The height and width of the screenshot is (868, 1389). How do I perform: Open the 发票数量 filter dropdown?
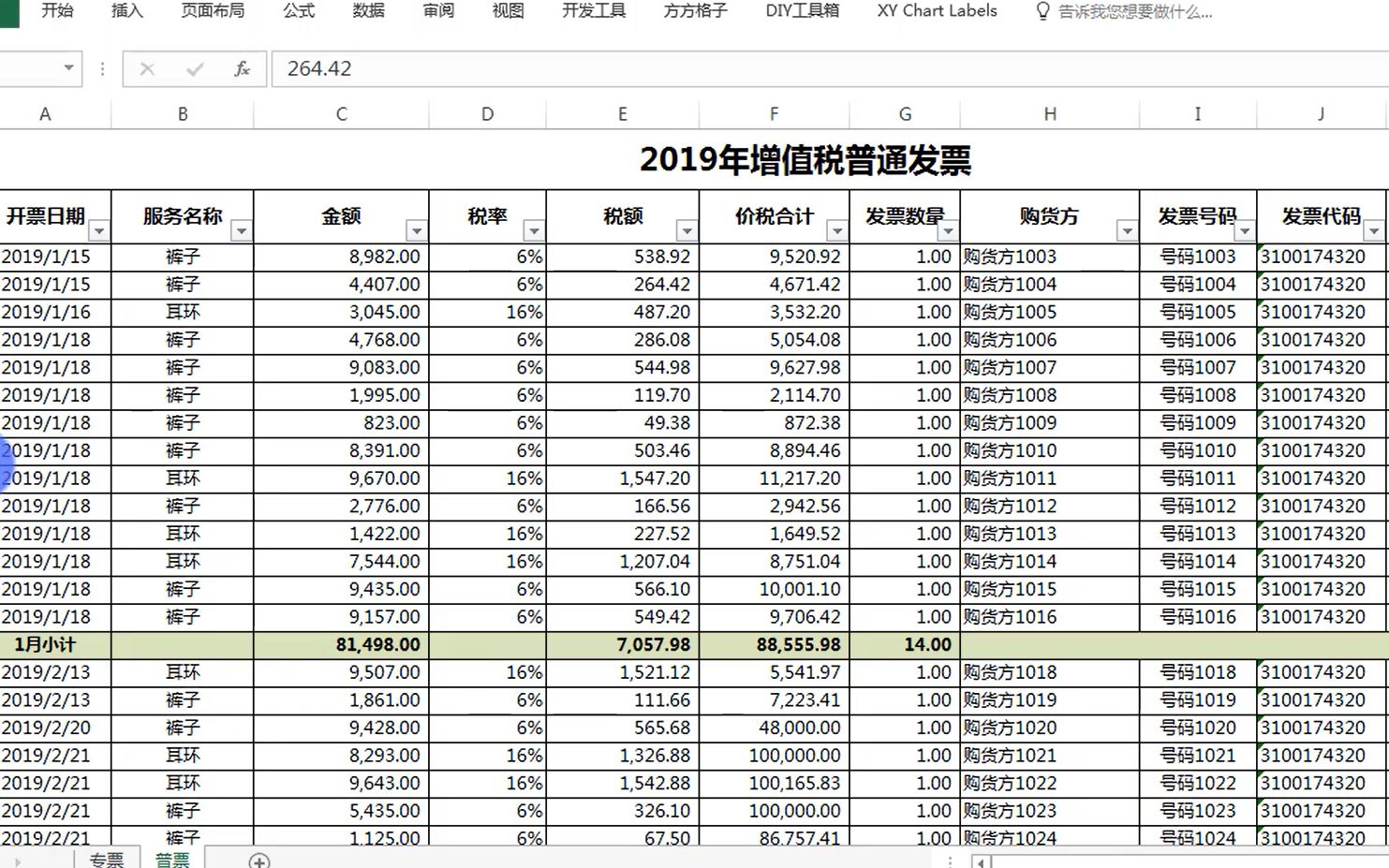click(x=948, y=230)
